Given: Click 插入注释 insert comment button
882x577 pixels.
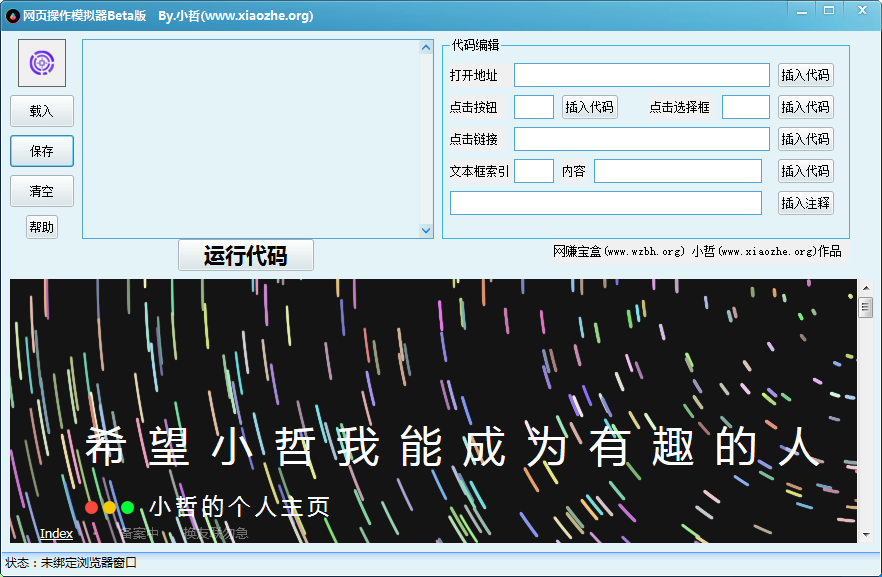Looking at the screenshot, I should pyautogui.click(x=806, y=203).
